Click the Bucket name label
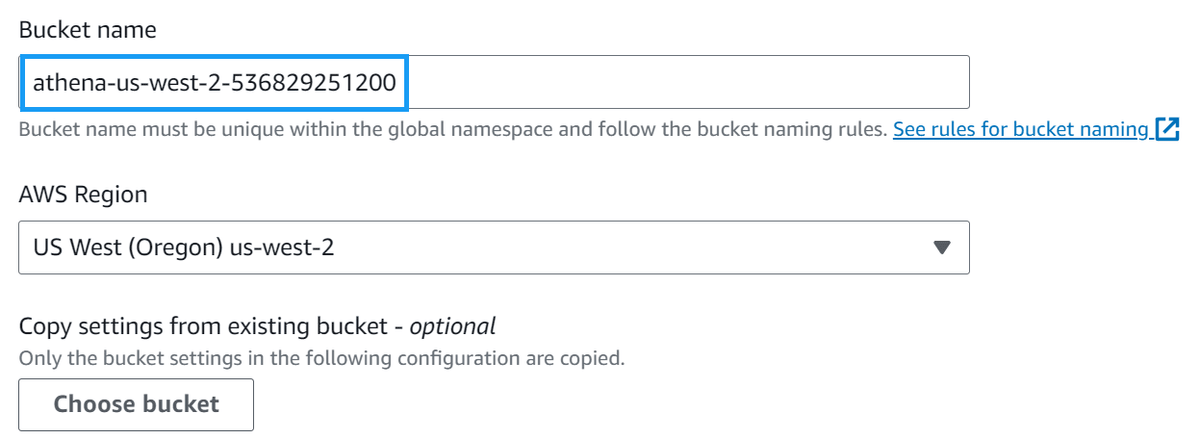Screen dimensions: 1200x444 tap(87, 31)
